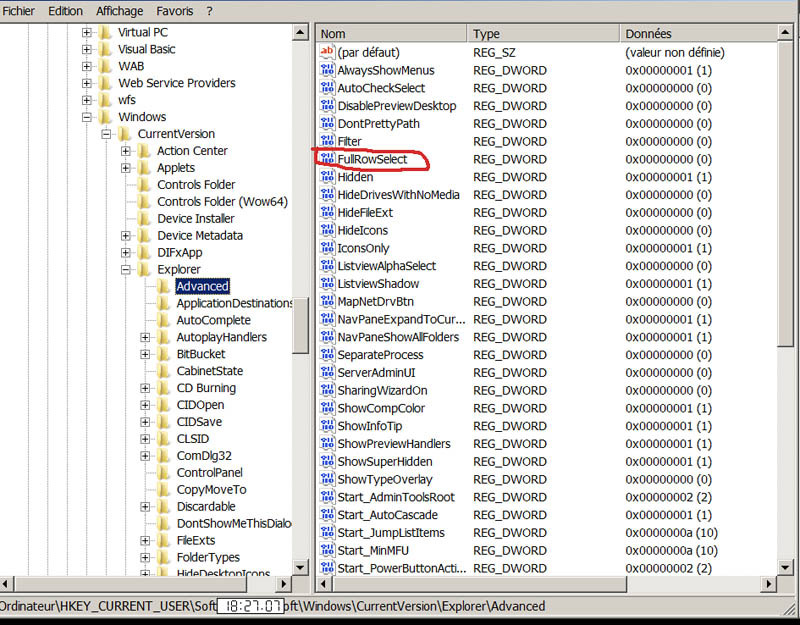Viewport: 800px width, 625px height.
Task: Expand the Web Service Providers key
Action: click(x=87, y=83)
